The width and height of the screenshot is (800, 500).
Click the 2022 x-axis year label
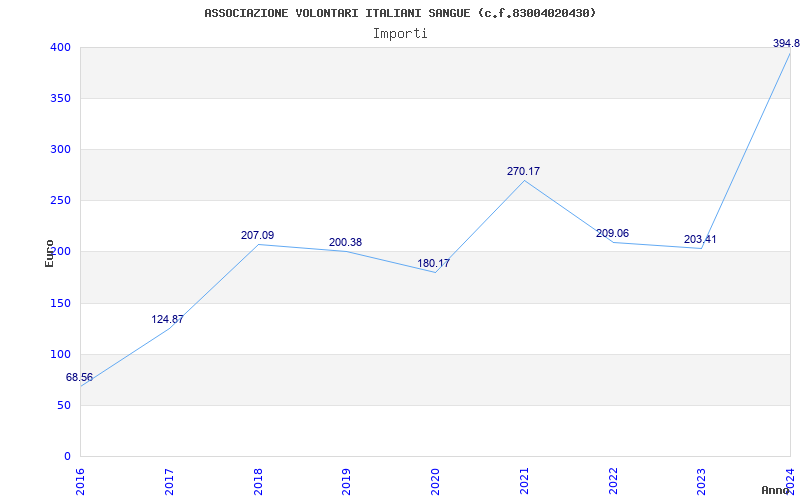point(613,481)
